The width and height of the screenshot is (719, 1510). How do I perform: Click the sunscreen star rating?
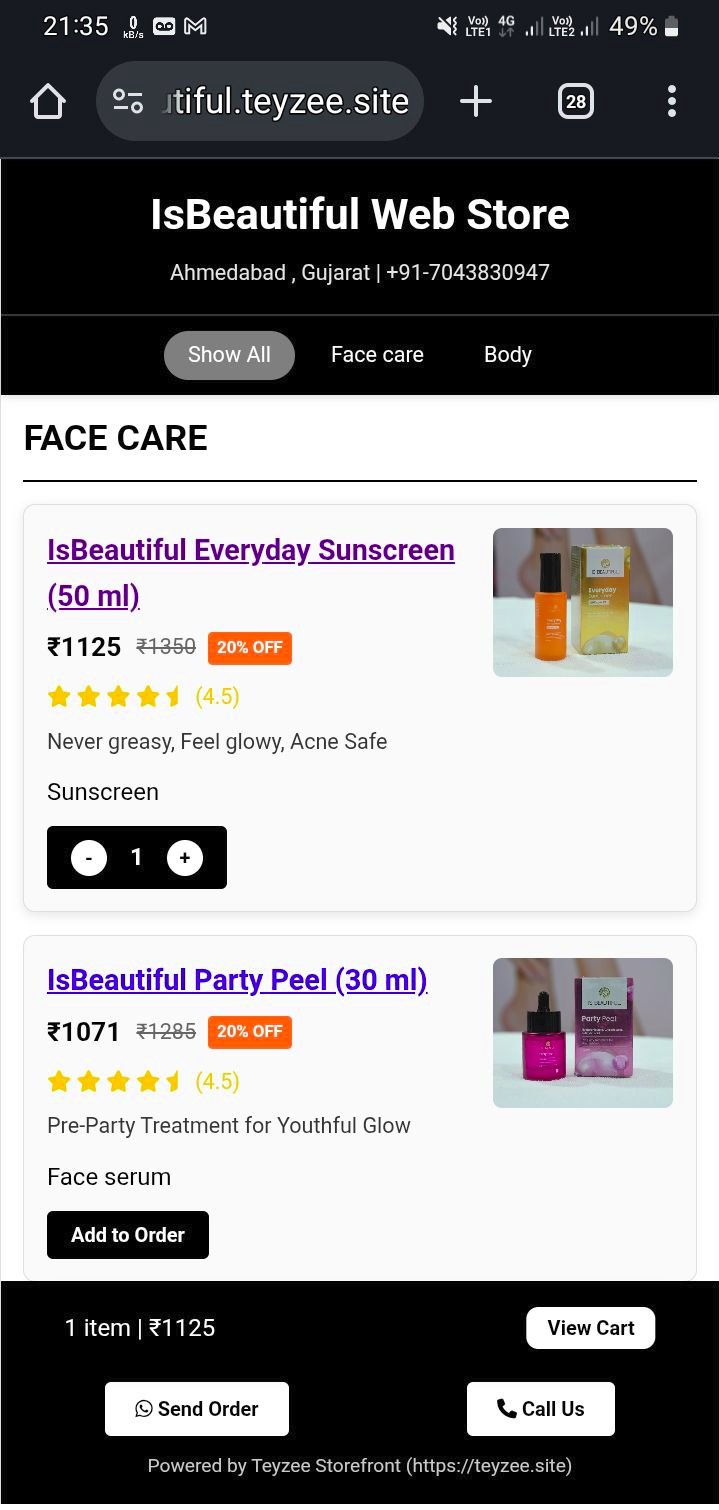pos(115,697)
